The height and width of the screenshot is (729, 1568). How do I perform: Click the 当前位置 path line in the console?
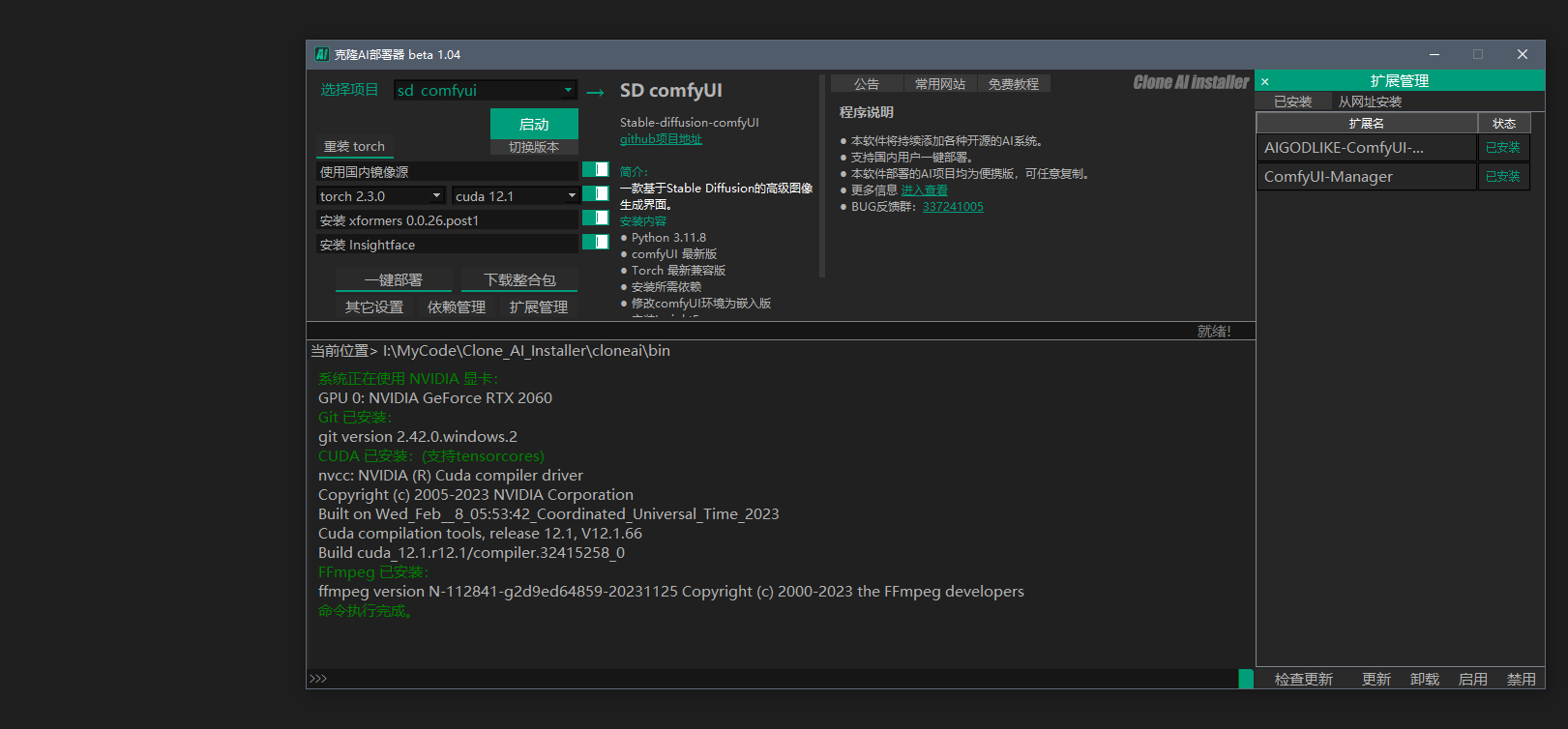[490, 351]
